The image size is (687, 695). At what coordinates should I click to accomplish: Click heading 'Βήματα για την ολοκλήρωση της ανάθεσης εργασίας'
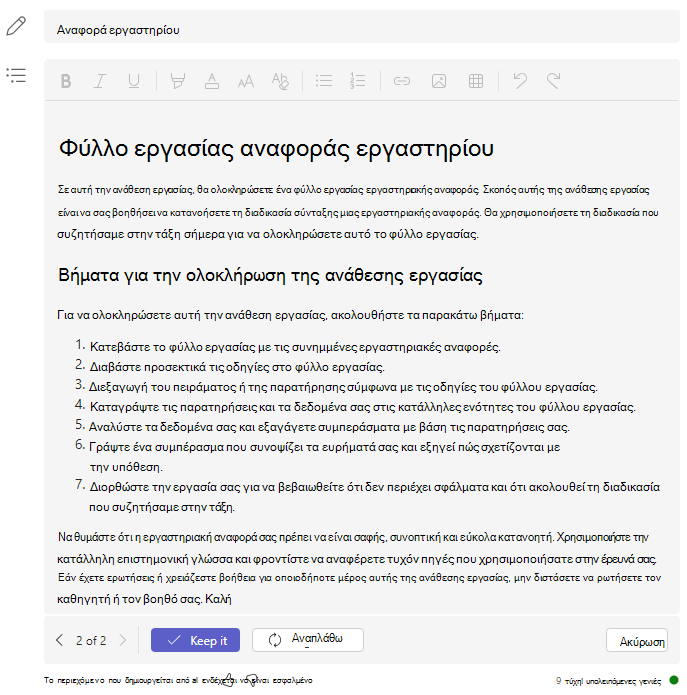pos(270,275)
